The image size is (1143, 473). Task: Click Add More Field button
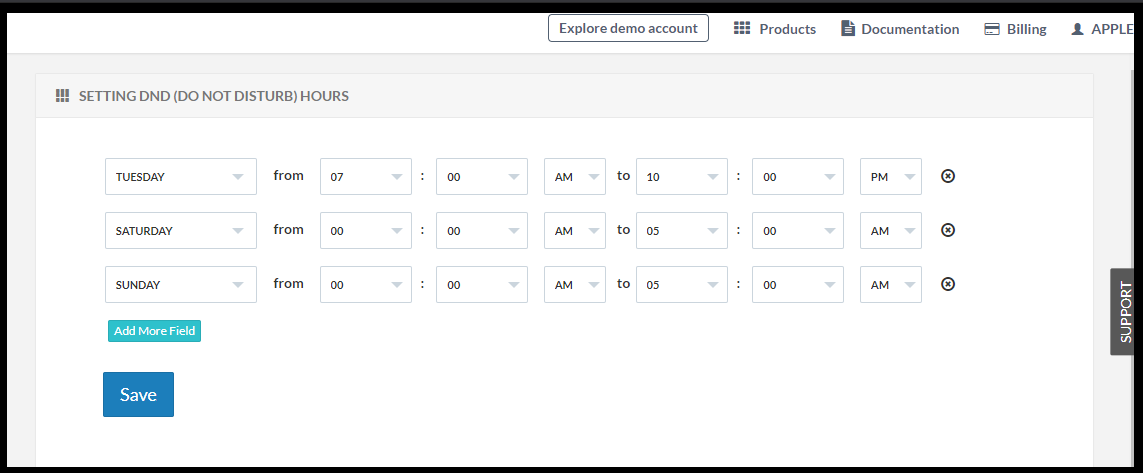click(155, 331)
